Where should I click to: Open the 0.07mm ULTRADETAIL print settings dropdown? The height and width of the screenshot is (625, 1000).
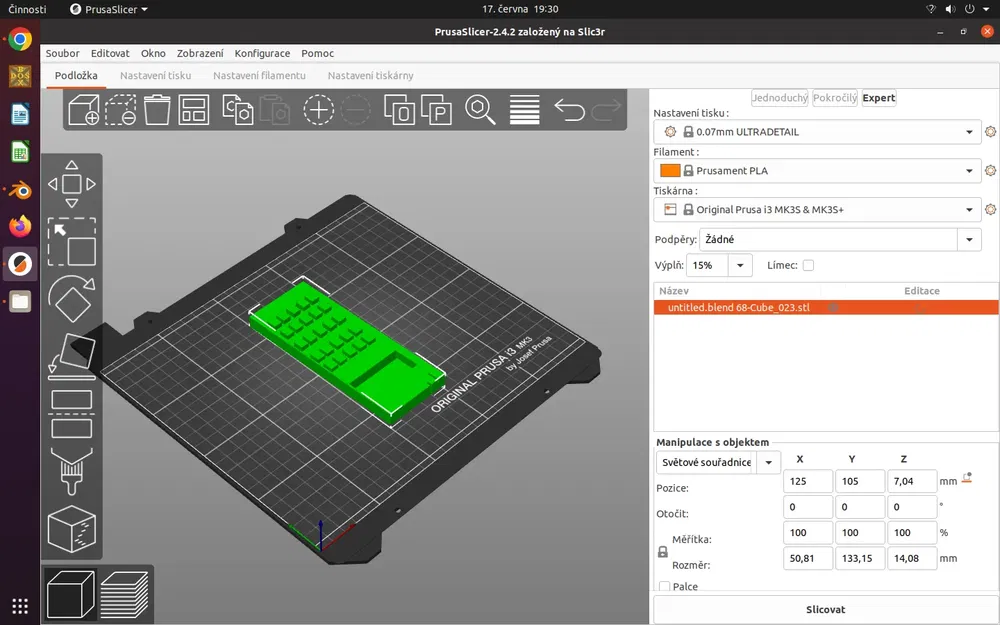click(817, 132)
